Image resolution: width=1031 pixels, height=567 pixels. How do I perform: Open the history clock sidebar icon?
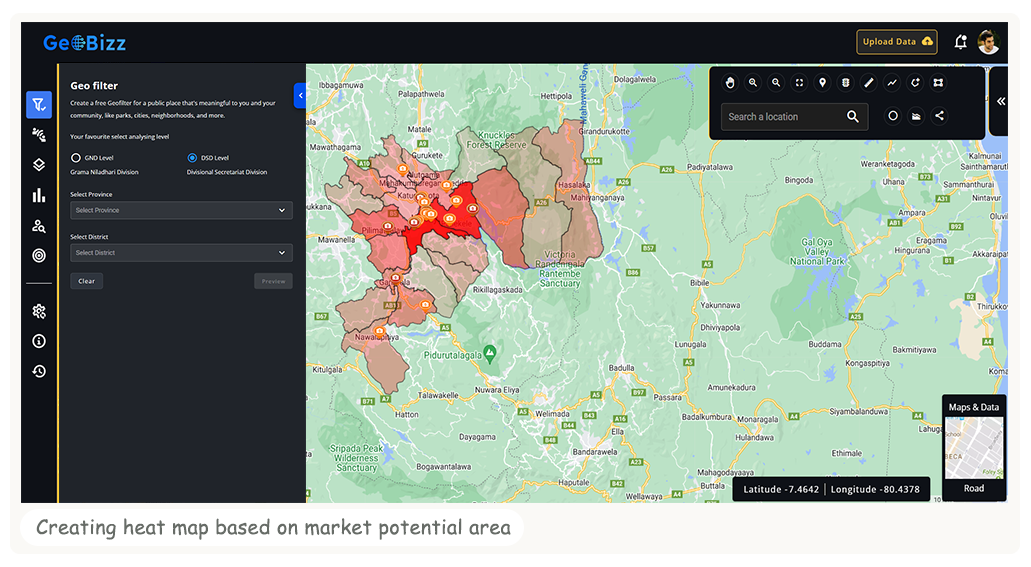click(x=39, y=371)
